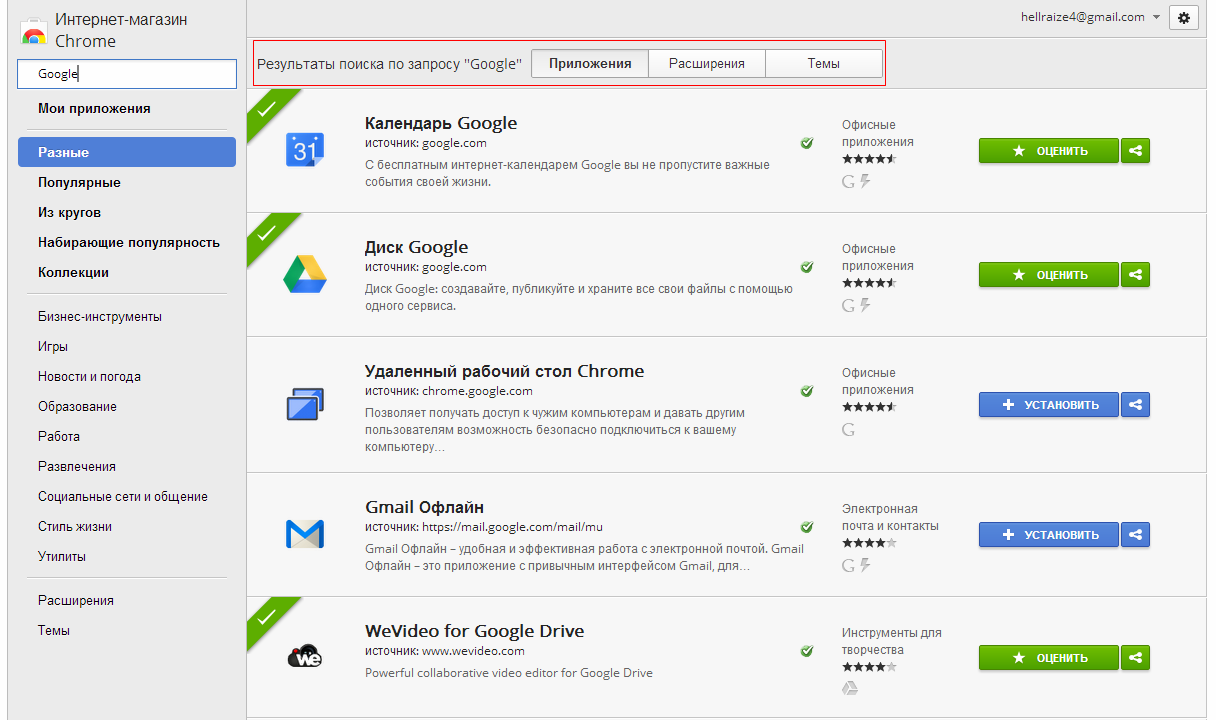Click the star rating for Gmail Офлайн
Screen dimensions: 1216x720
click(869, 543)
